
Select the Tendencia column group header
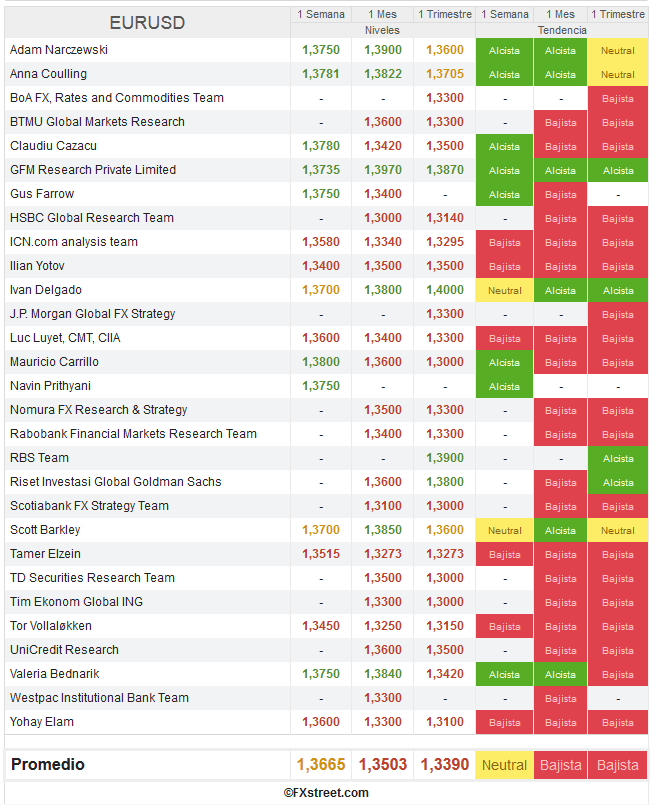point(562,30)
